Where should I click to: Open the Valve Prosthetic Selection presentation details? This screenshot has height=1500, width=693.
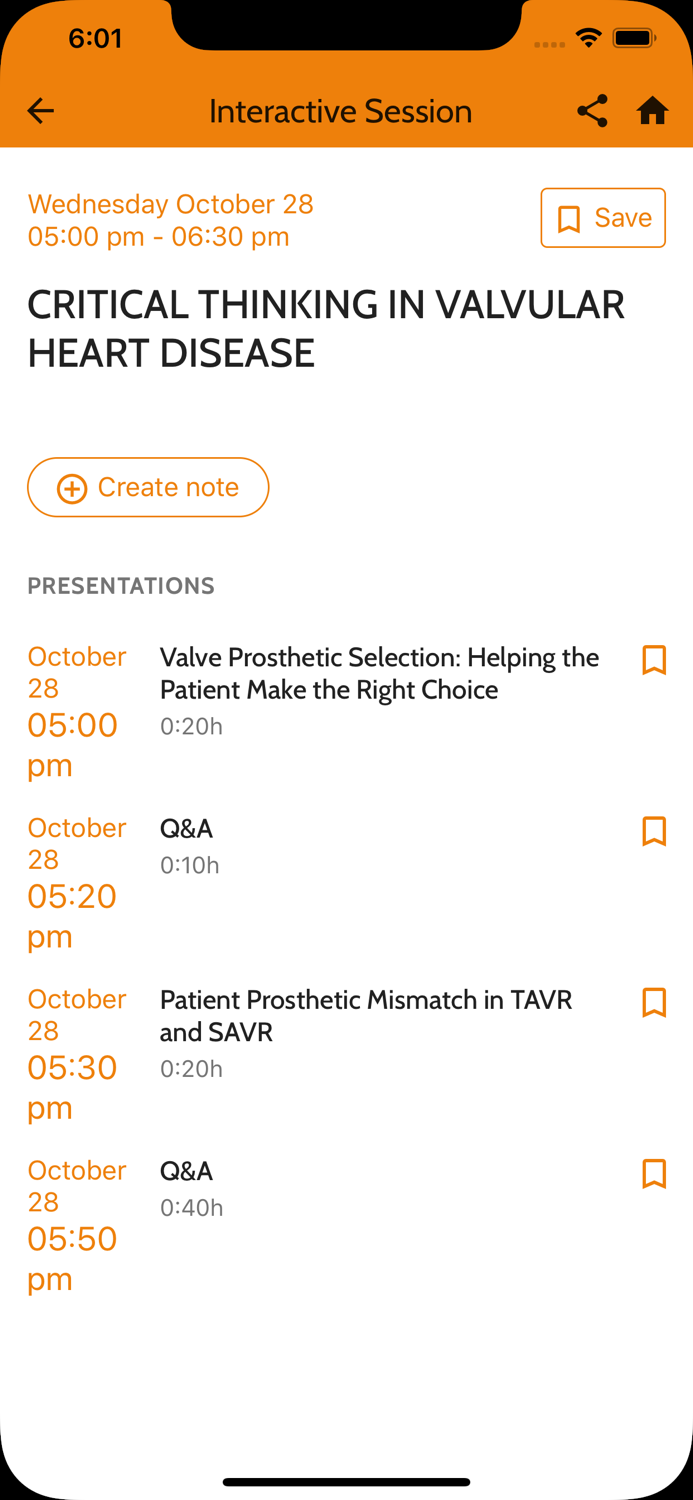[379, 673]
